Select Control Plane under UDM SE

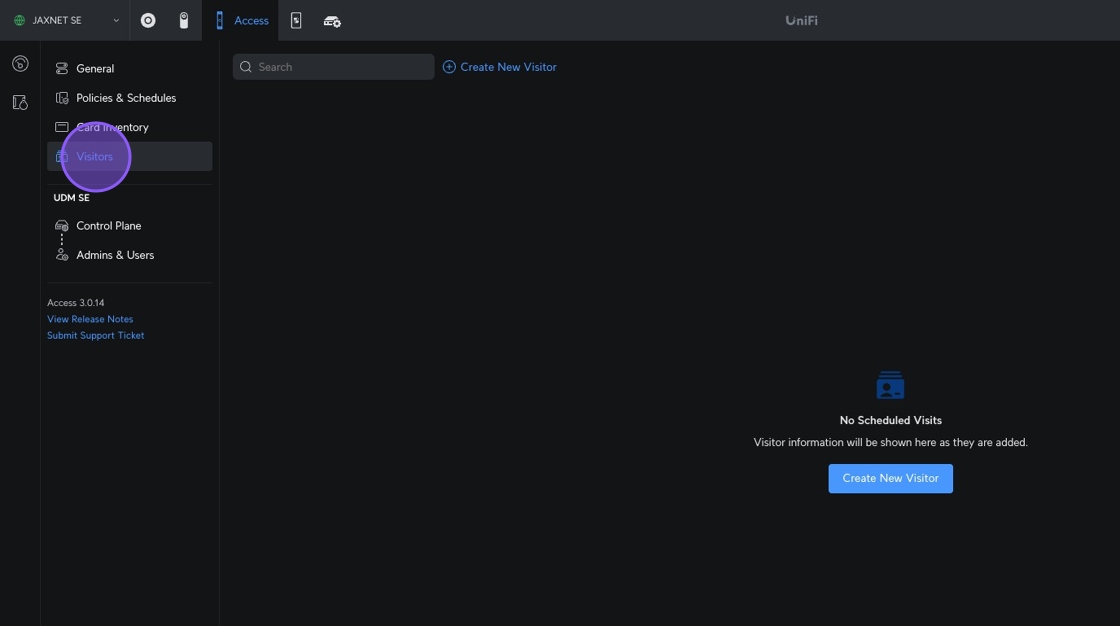click(108, 226)
